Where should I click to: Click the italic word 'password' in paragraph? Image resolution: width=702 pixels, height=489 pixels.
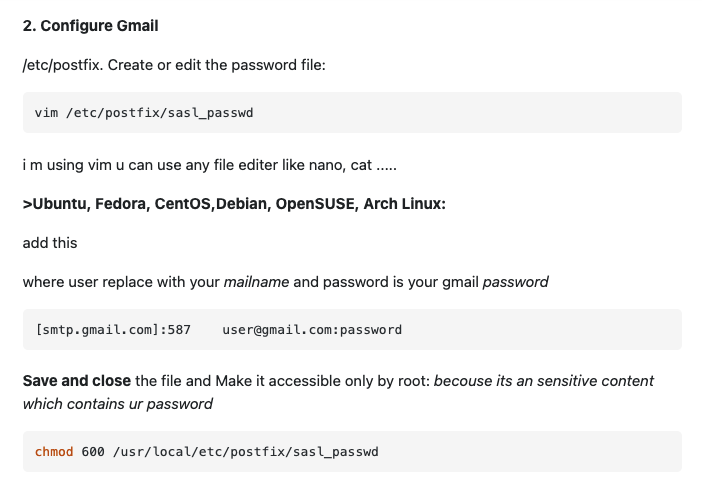(515, 282)
